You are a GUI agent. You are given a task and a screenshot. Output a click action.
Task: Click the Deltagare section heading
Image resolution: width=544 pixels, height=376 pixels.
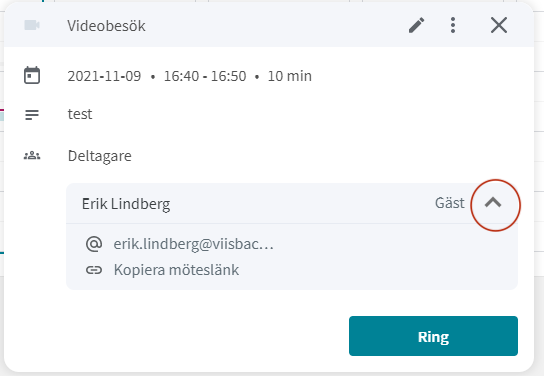(100, 156)
